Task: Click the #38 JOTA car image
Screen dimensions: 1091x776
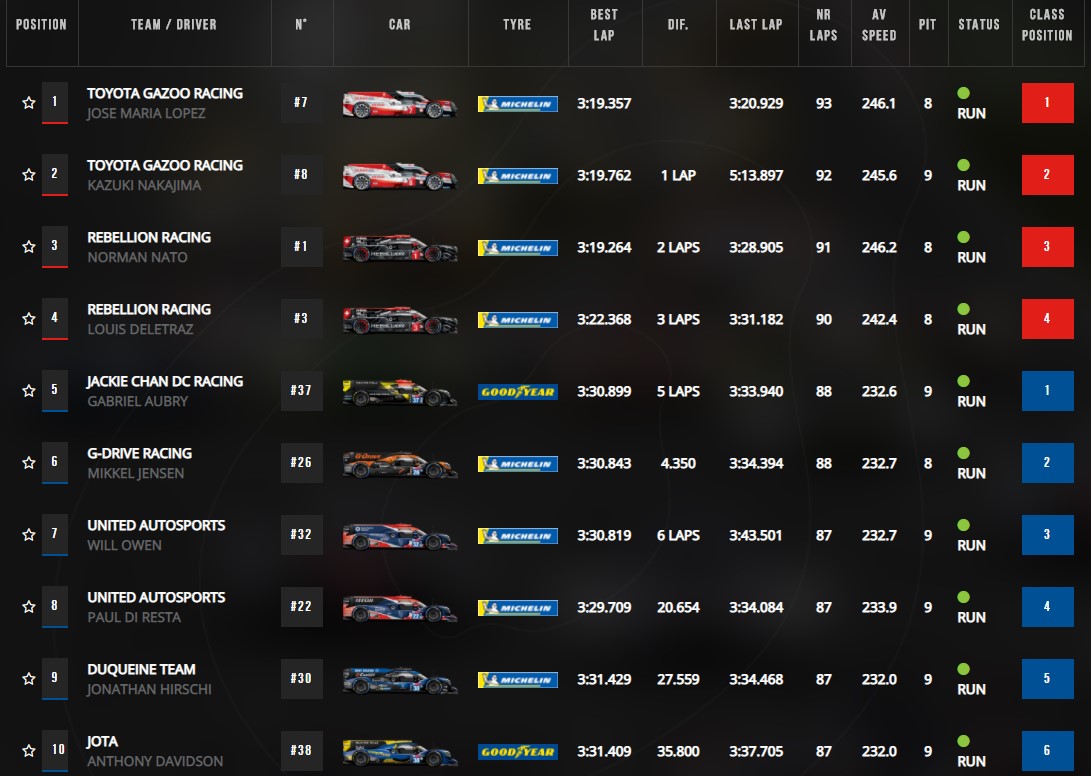Action: coord(399,752)
